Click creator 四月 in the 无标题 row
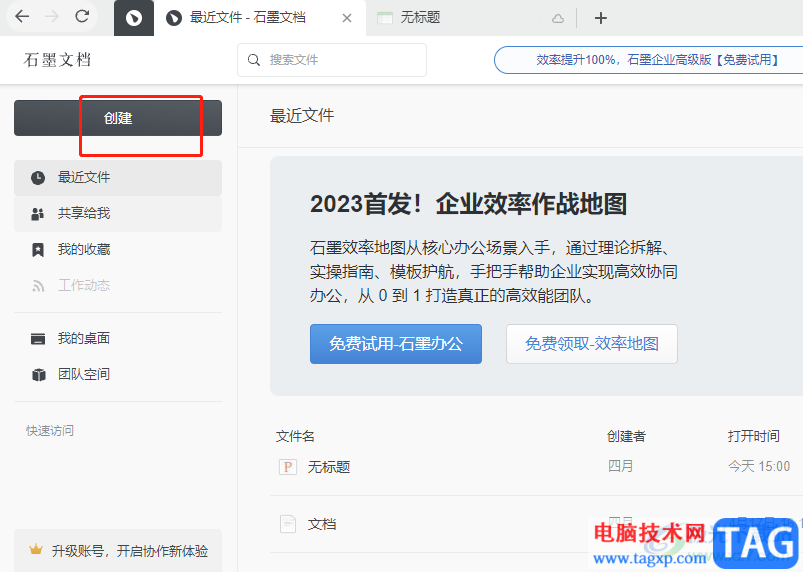The image size is (803, 572). click(x=620, y=466)
